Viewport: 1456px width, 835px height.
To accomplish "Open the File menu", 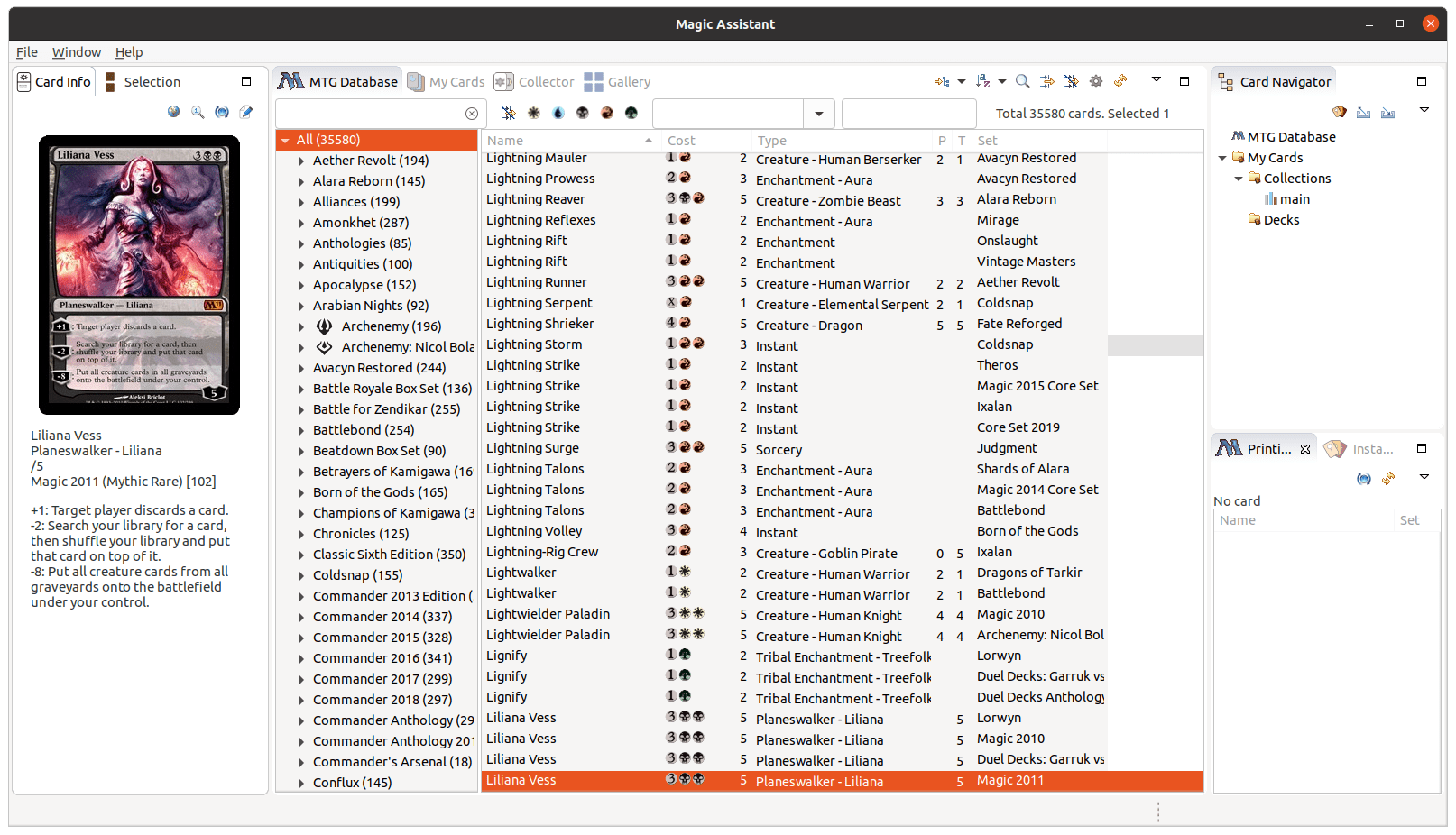I will pos(27,52).
